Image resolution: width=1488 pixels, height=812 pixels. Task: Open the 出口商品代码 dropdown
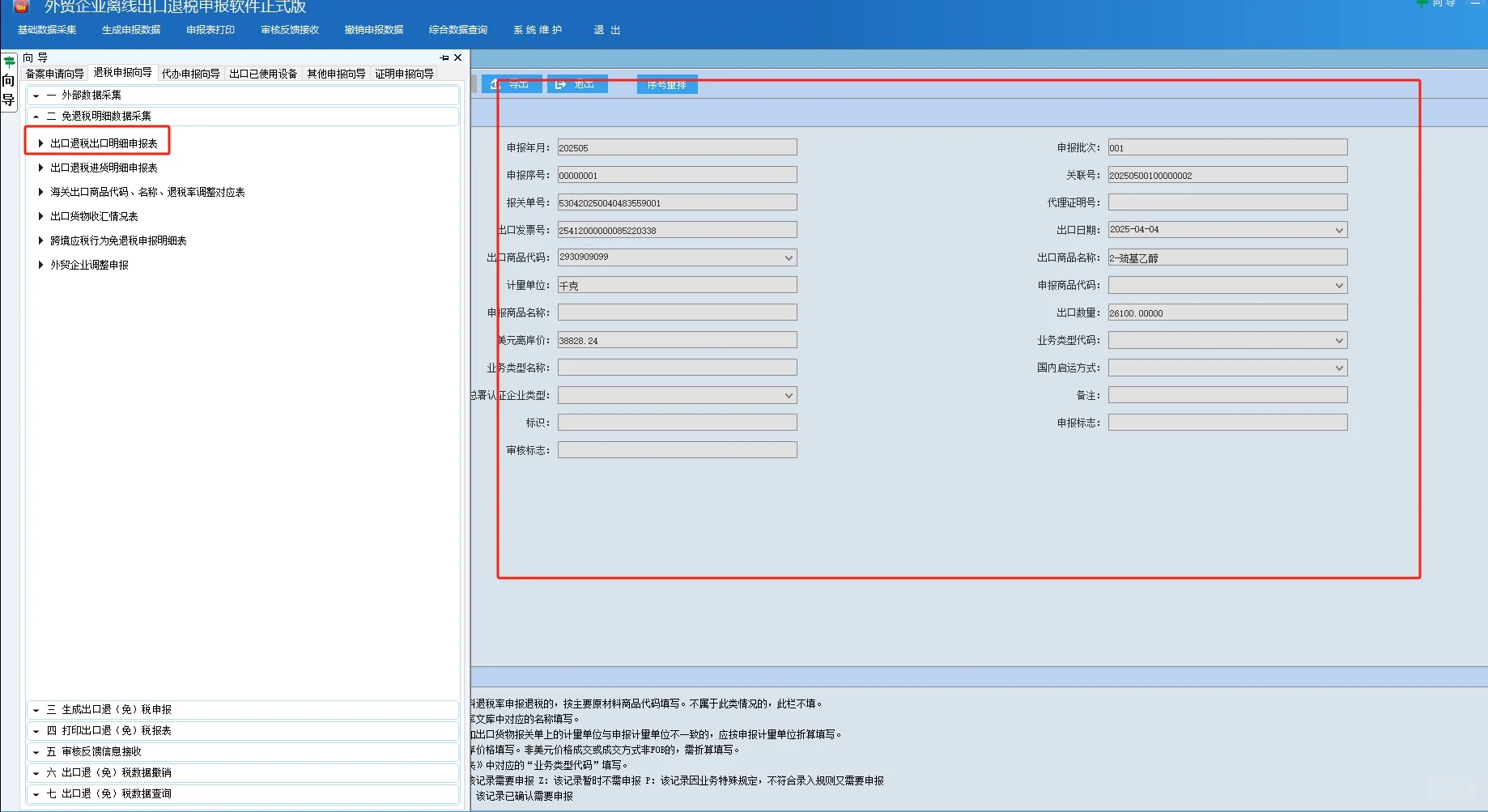pos(789,257)
